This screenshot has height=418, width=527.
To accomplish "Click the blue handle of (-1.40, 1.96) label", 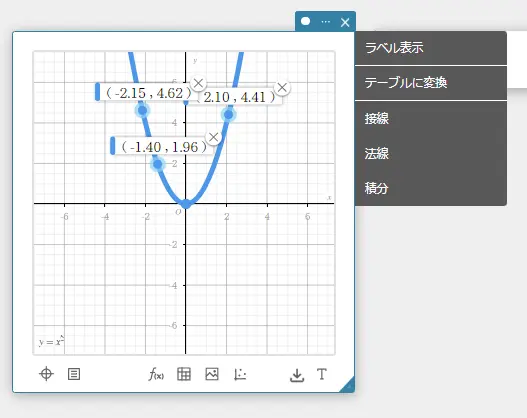I will [x=113, y=145].
